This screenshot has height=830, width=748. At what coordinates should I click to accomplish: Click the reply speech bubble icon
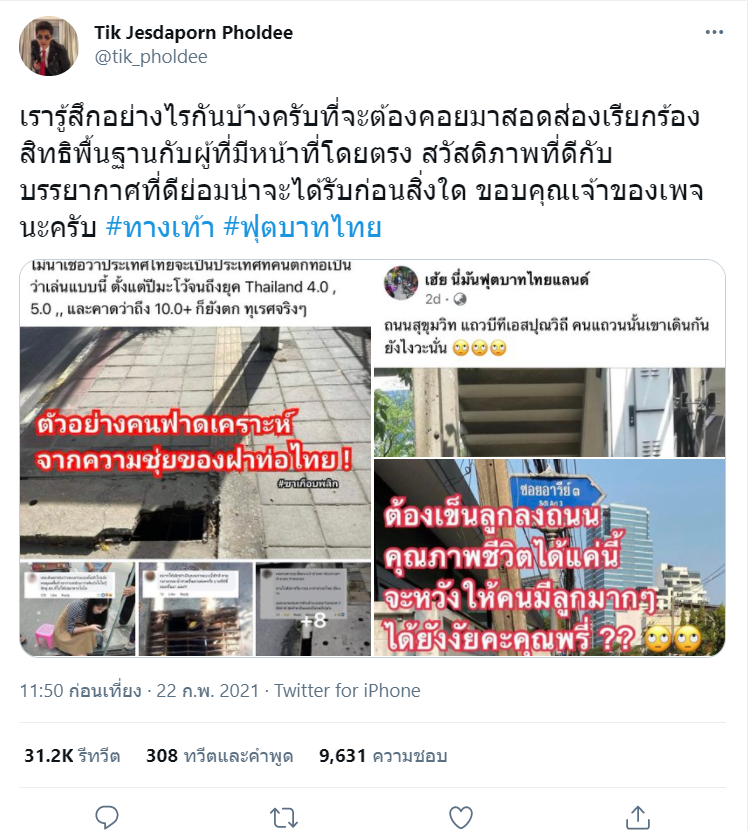click(106, 817)
